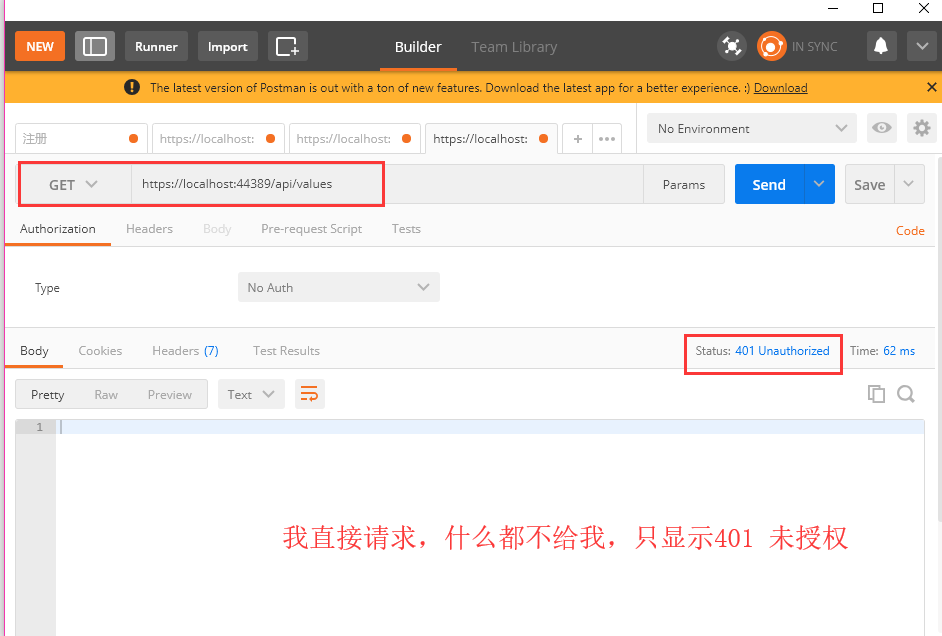Add a new request tab
Viewport: 942px width, 636px height.
click(578, 139)
